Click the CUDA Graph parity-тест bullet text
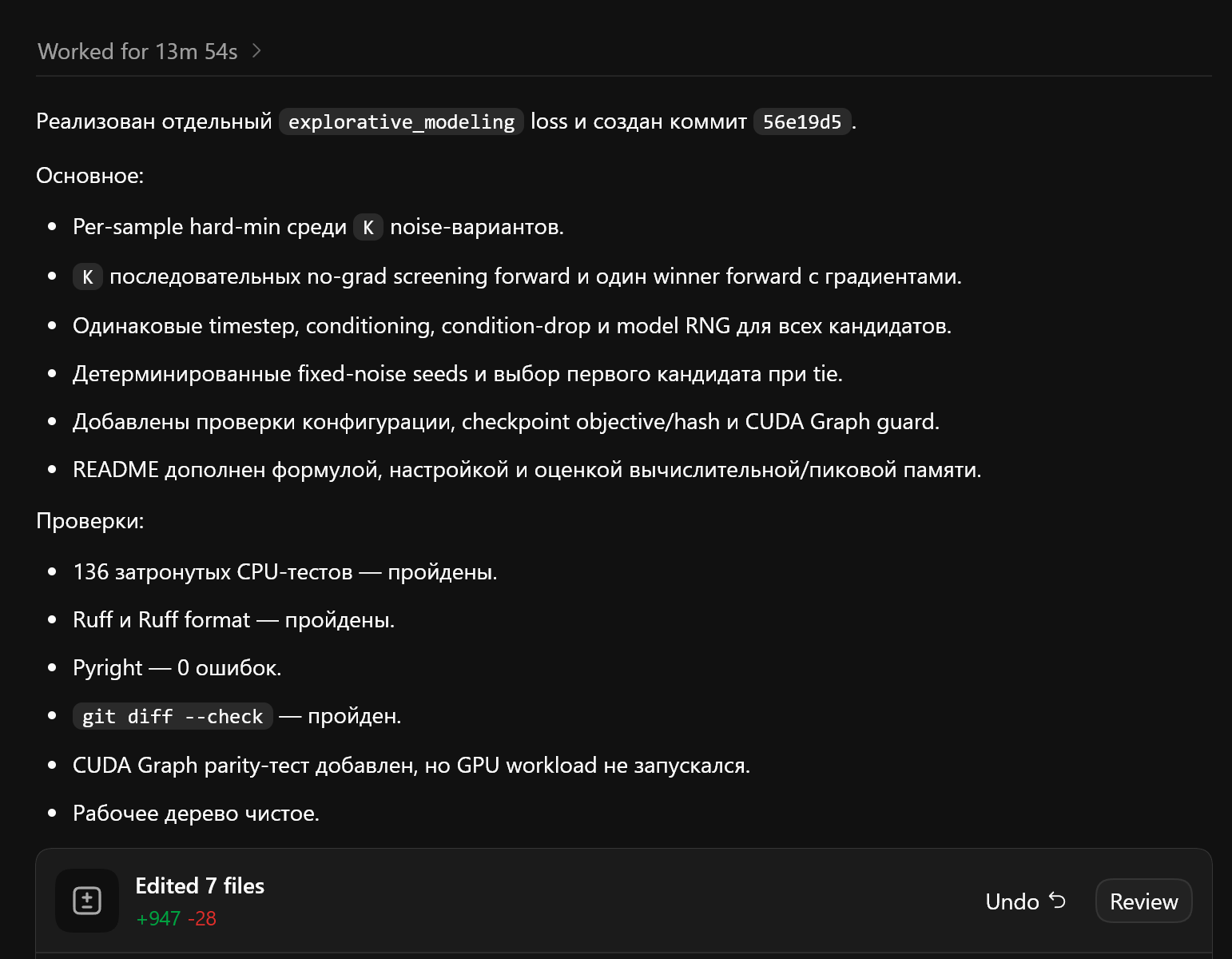The height and width of the screenshot is (959, 1232). [x=411, y=766]
